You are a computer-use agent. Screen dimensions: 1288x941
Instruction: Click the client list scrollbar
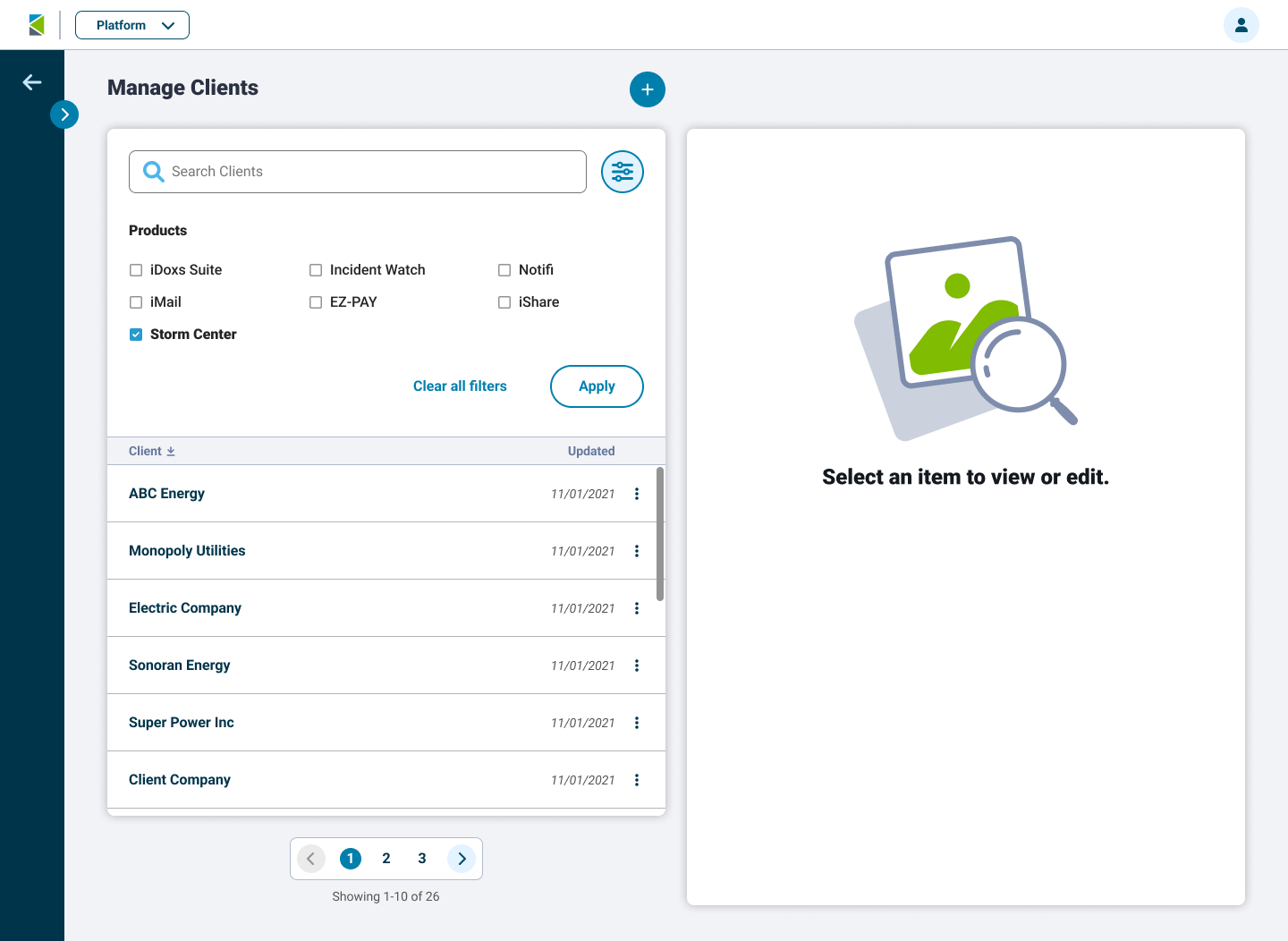(660, 533)
